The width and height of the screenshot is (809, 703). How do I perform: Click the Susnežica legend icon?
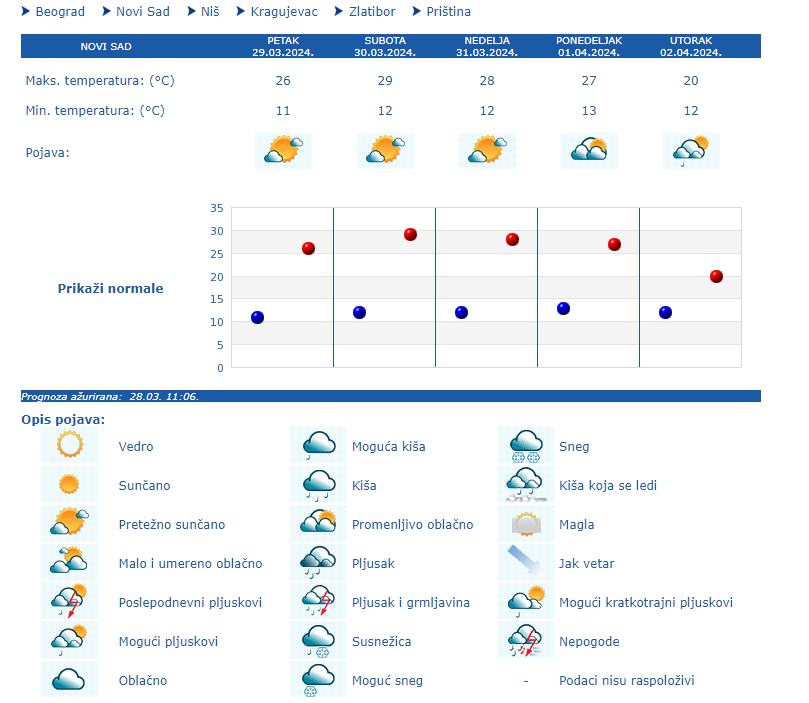coord(318,641)
